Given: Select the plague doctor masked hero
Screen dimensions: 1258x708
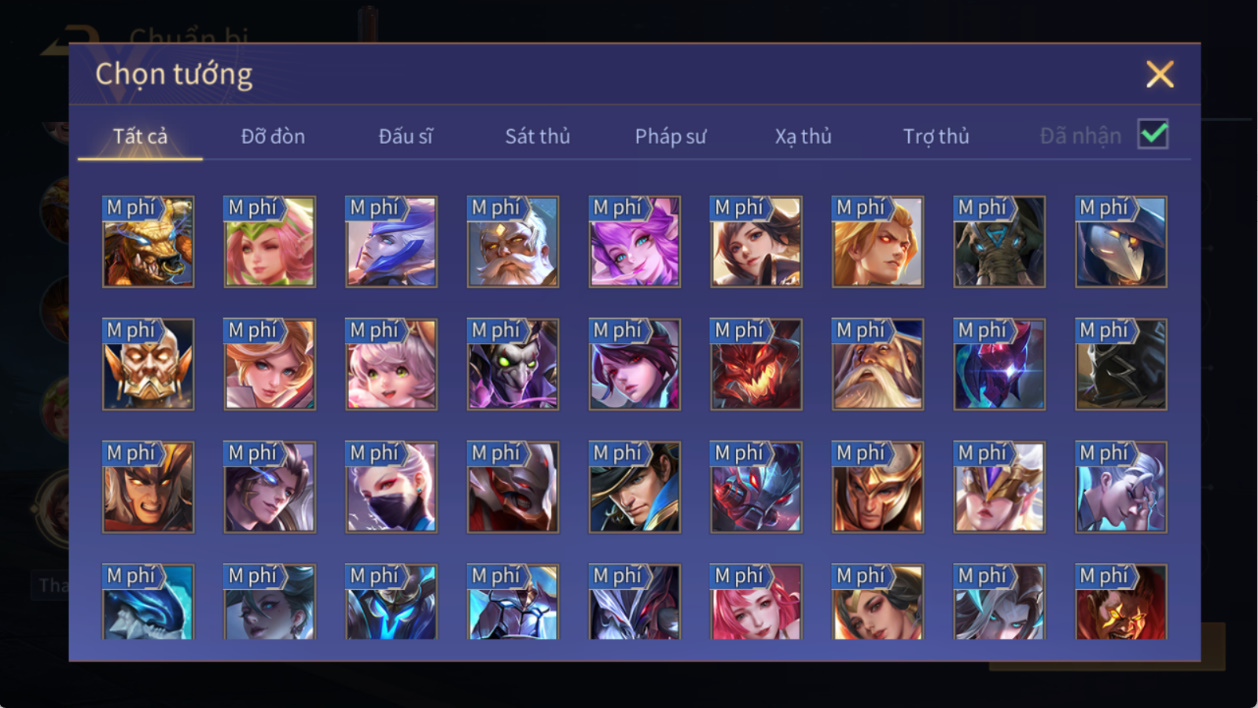Looking at the screenshot, I should click(1121, 242).
